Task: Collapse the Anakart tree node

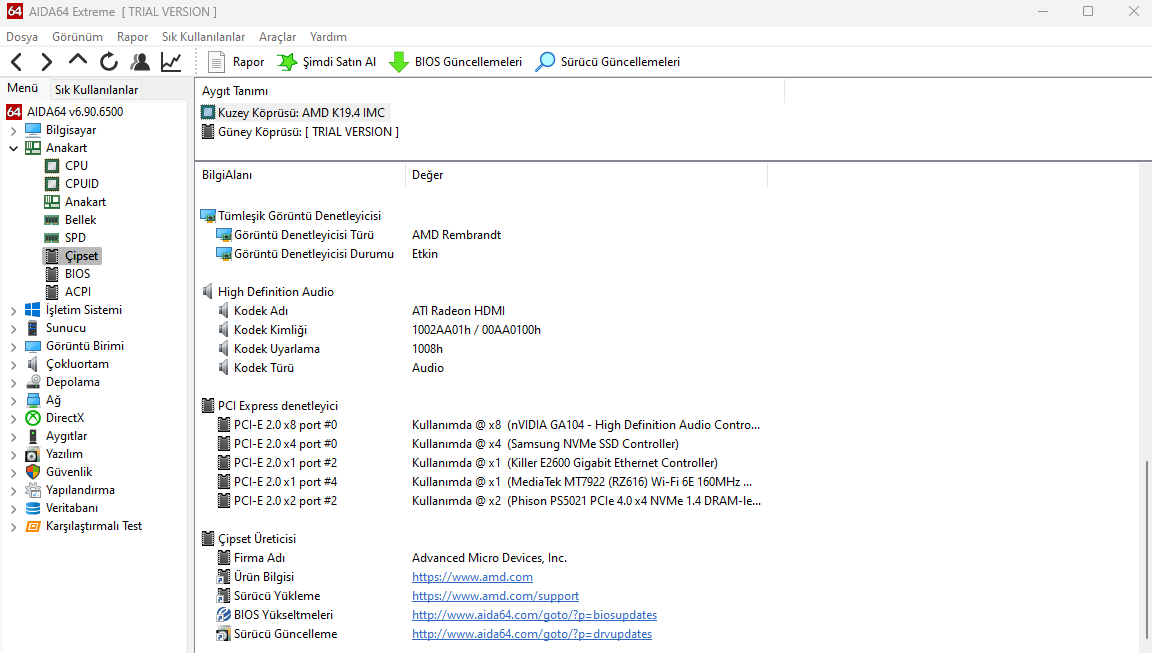Action: (x=13, y=148)
